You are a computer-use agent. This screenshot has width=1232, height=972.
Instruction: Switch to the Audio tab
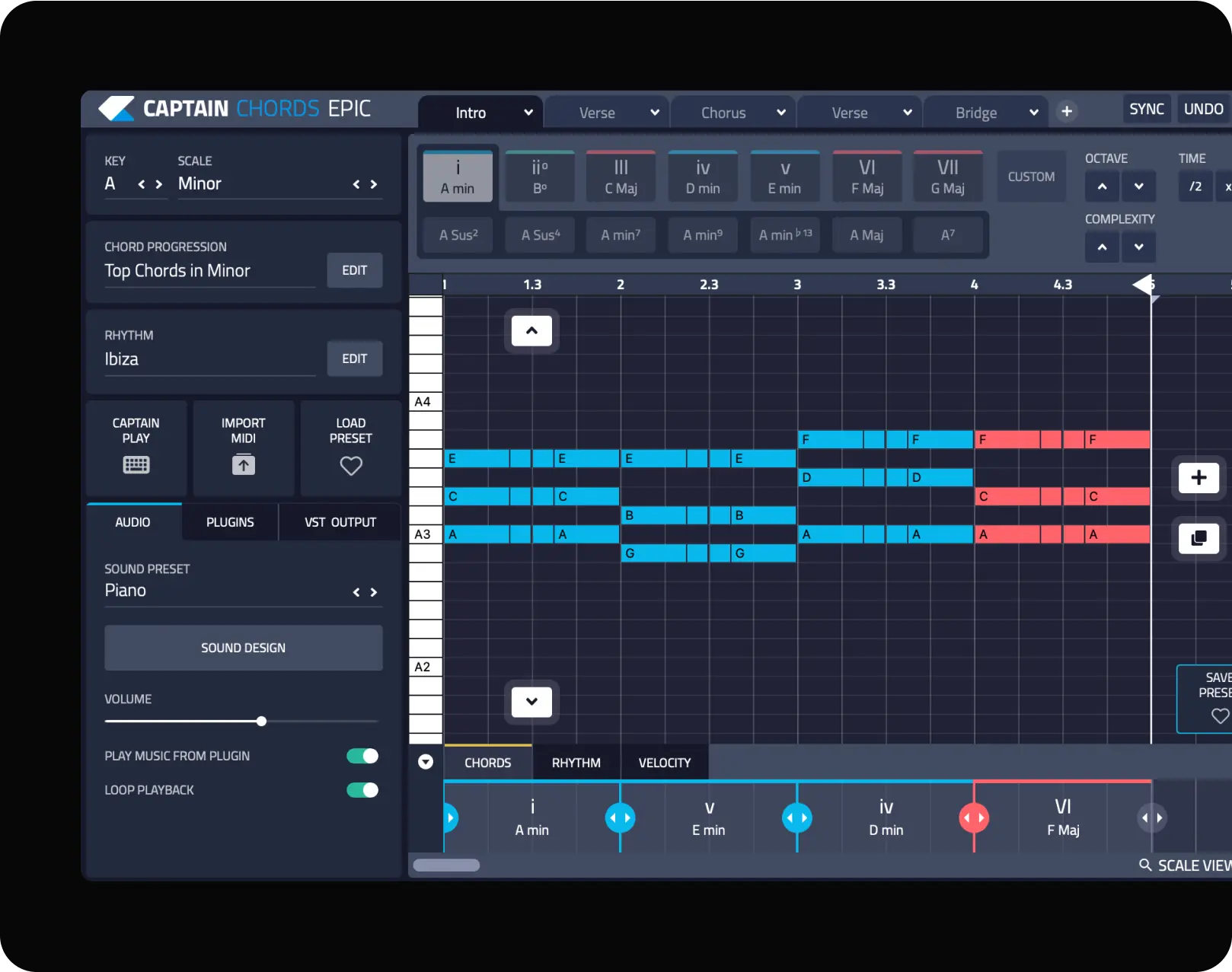[x=134, y=522]
